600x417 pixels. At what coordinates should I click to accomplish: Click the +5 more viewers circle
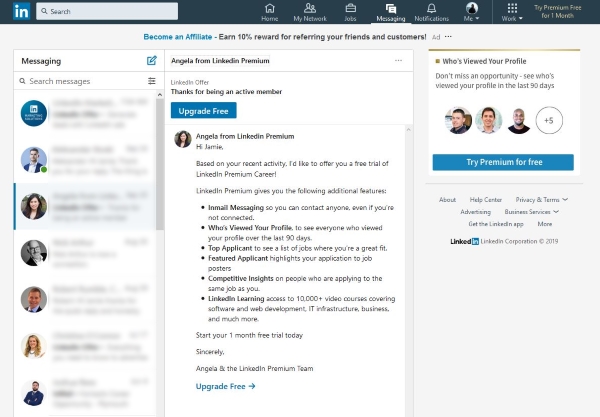point(549,121)
